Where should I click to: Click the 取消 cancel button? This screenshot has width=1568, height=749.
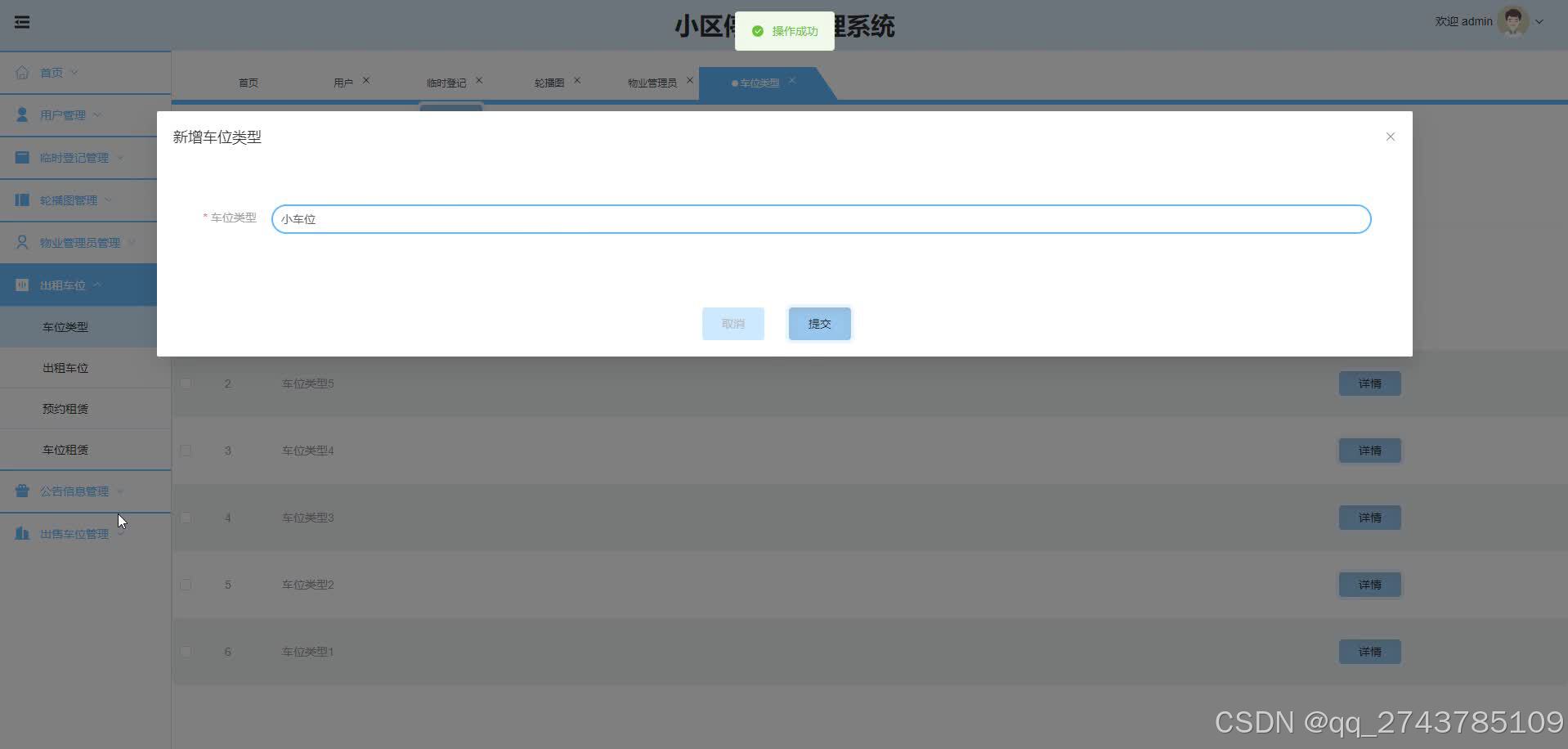coord(733,324)
